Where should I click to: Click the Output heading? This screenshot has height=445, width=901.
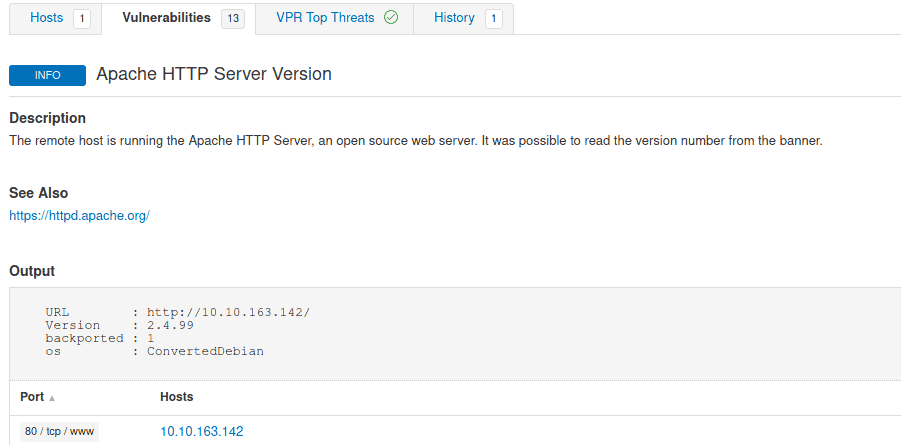tap(32, 271)
